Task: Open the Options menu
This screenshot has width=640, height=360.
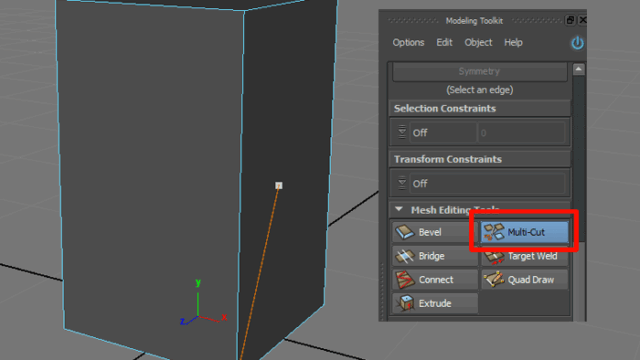Action: click(408, 42)
